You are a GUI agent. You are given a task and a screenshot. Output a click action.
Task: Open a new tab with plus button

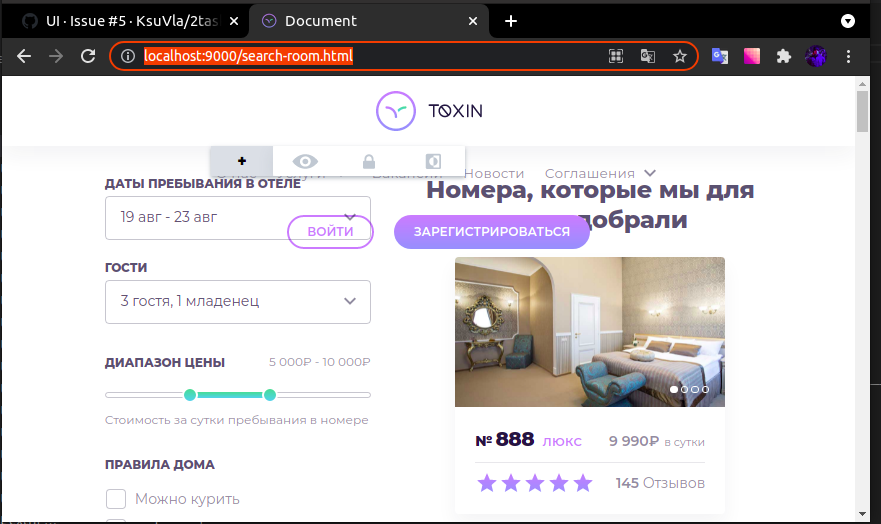pos(511,21)
